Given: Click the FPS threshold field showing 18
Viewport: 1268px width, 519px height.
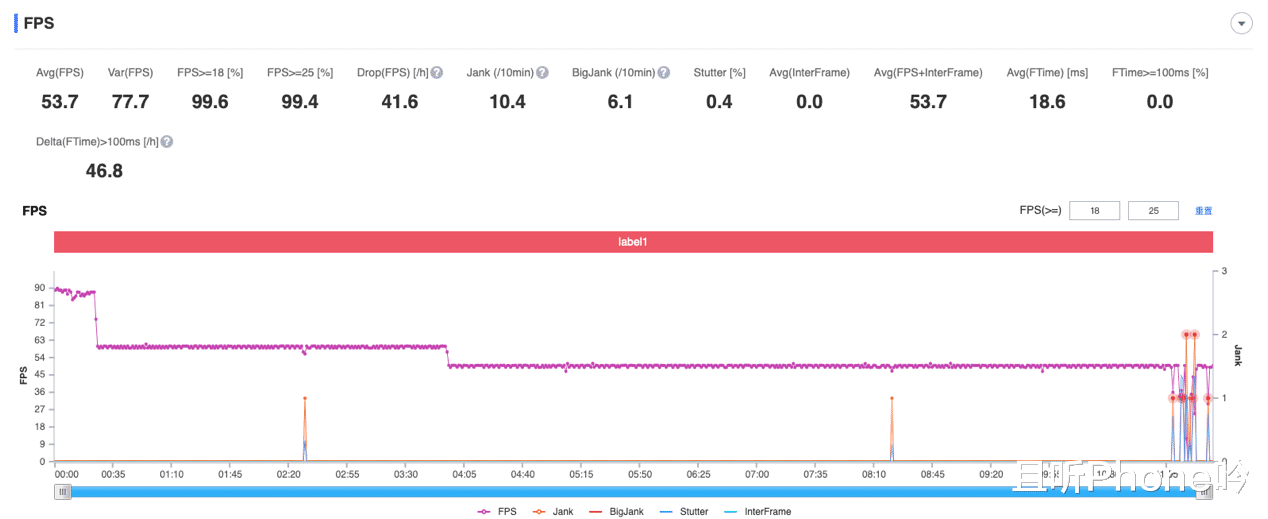Looking at the screenshot, I should [1094, 211].
